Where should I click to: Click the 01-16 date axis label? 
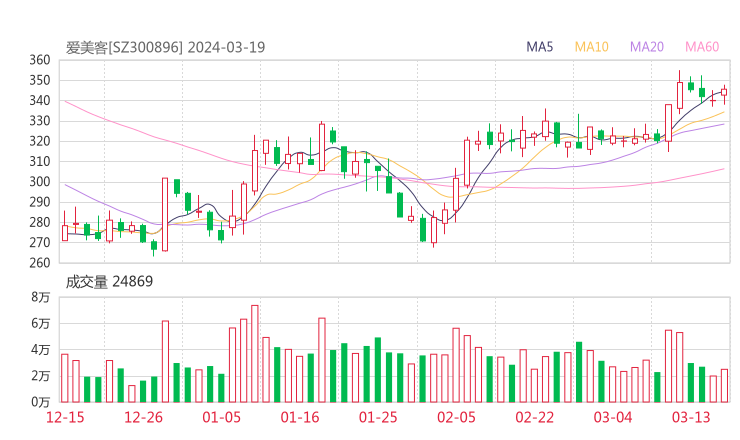click(300, 417)
